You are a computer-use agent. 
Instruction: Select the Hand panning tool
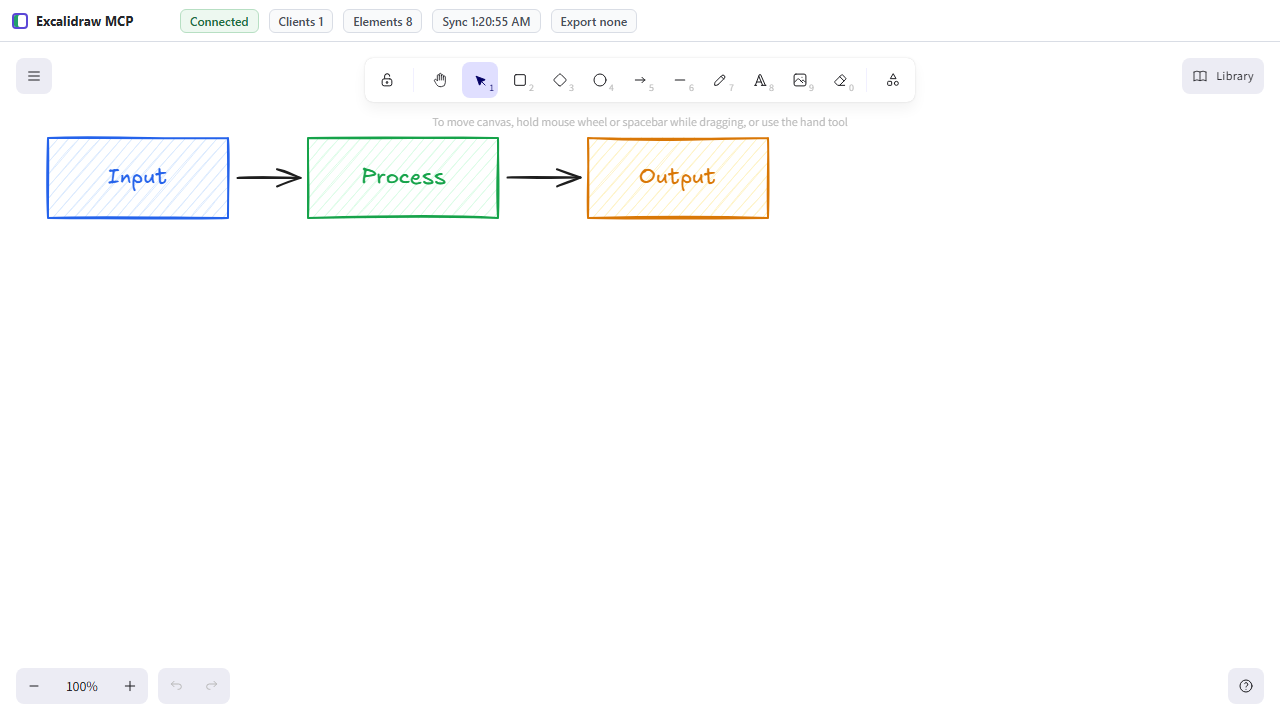[x=440, y=80]
